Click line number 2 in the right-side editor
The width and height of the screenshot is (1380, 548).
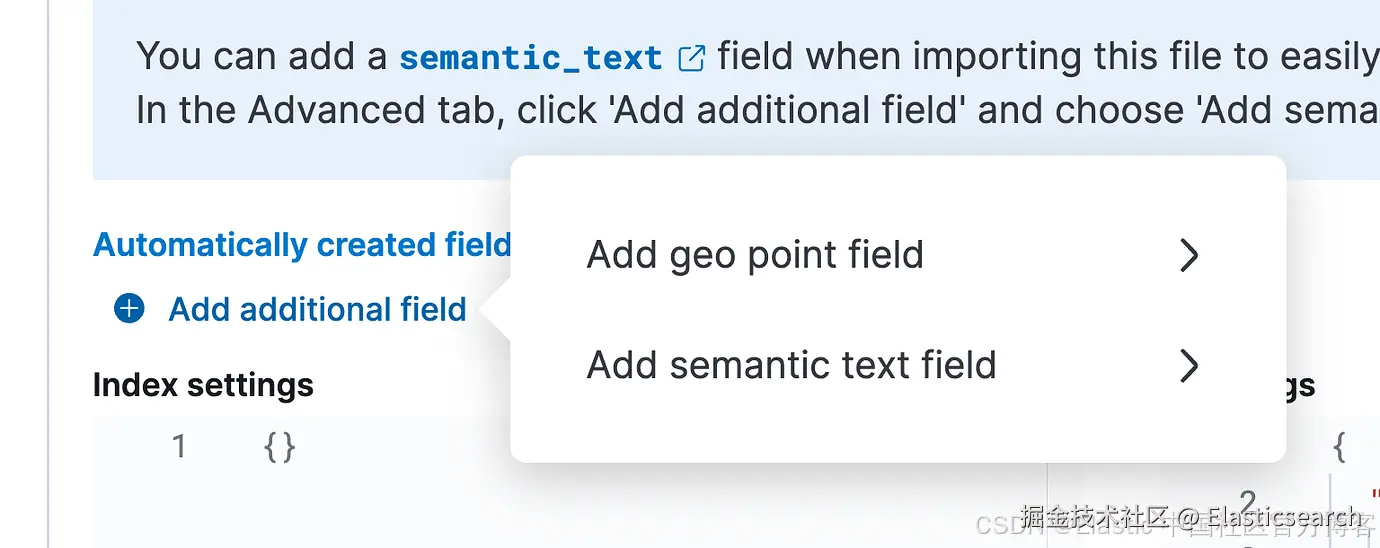(x=1248, y=501)
